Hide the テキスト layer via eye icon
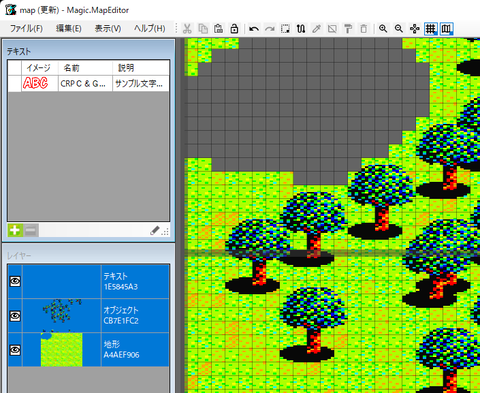This screenshot has height=393, width=480. point(15,281)
